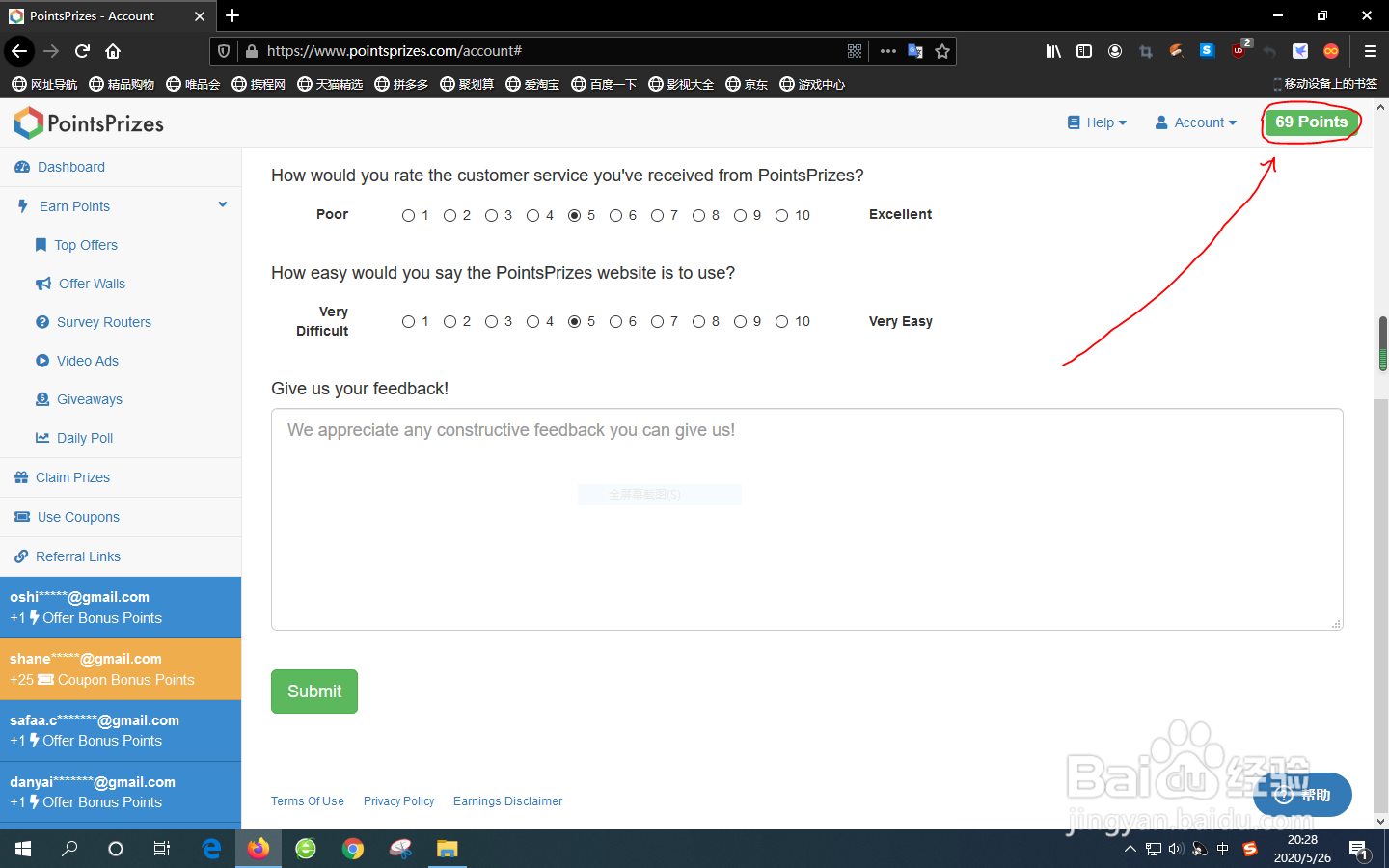
Task: Reload the page
Action: click(82, 51)
